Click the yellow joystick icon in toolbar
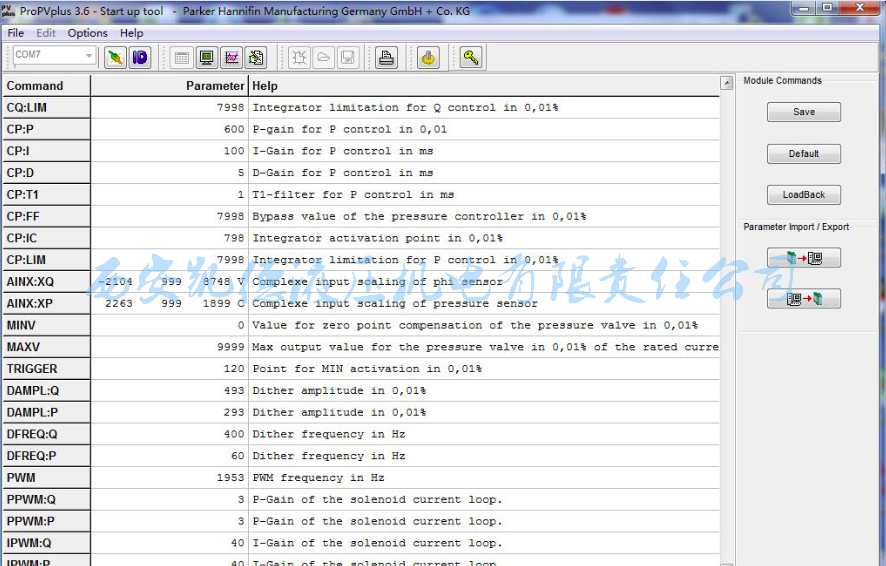Screen dimensions: 886x566 [428, 57]
